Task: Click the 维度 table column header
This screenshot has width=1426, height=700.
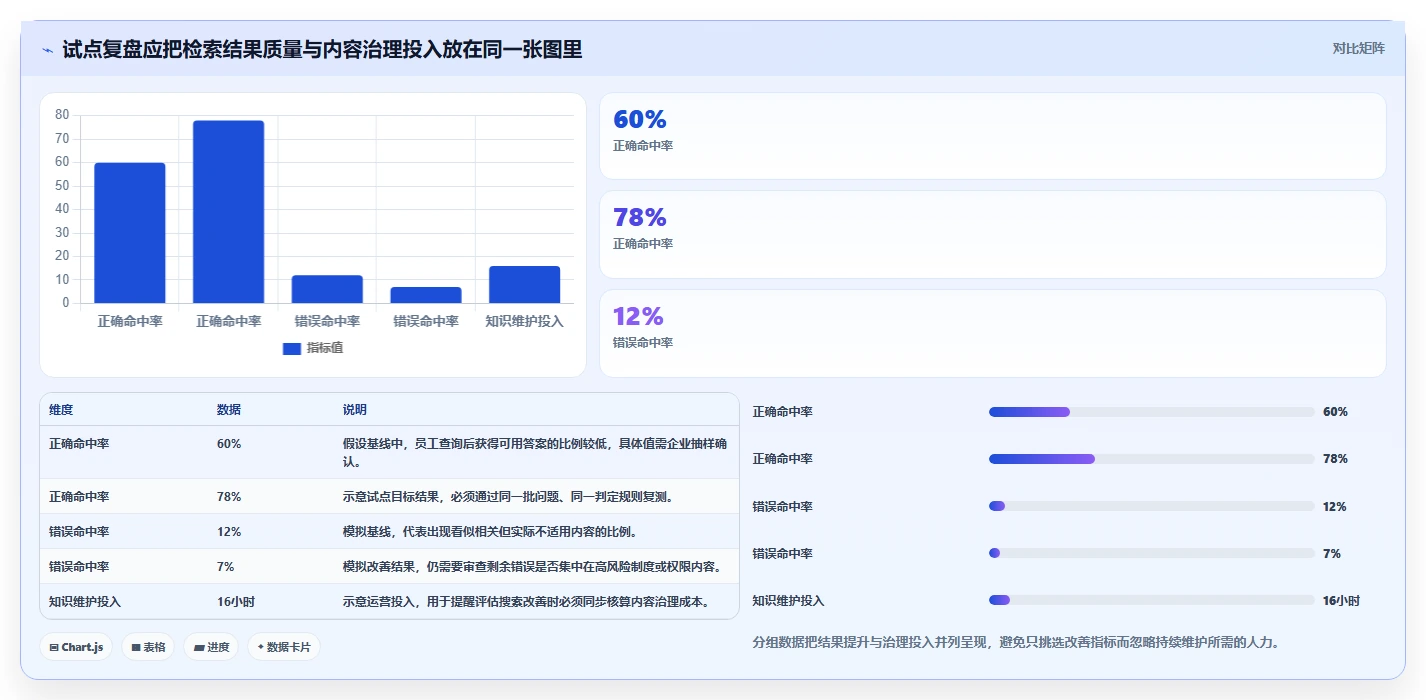Action: point(61,410)
